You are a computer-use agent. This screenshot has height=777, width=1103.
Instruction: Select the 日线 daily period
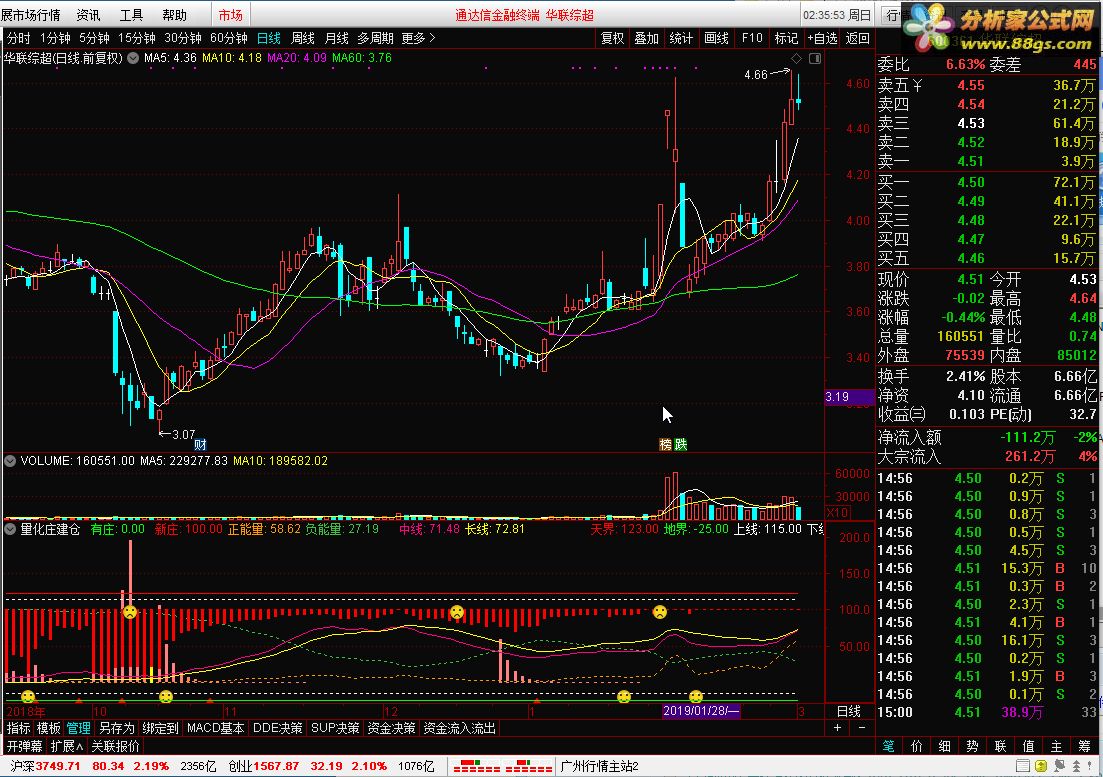coord(269,38)
